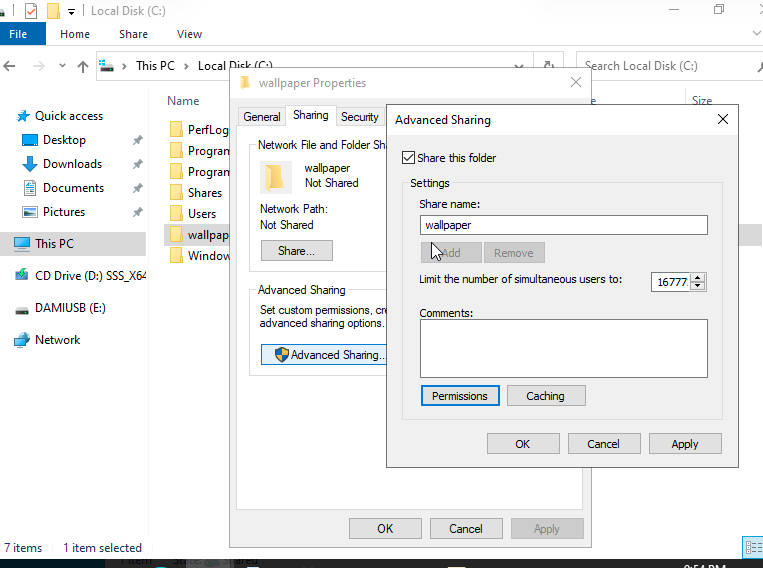This screenshot has height=568, width=763.
Task: Sort by the Size column header
Action: pyautogui.click(x=702, y=101)
